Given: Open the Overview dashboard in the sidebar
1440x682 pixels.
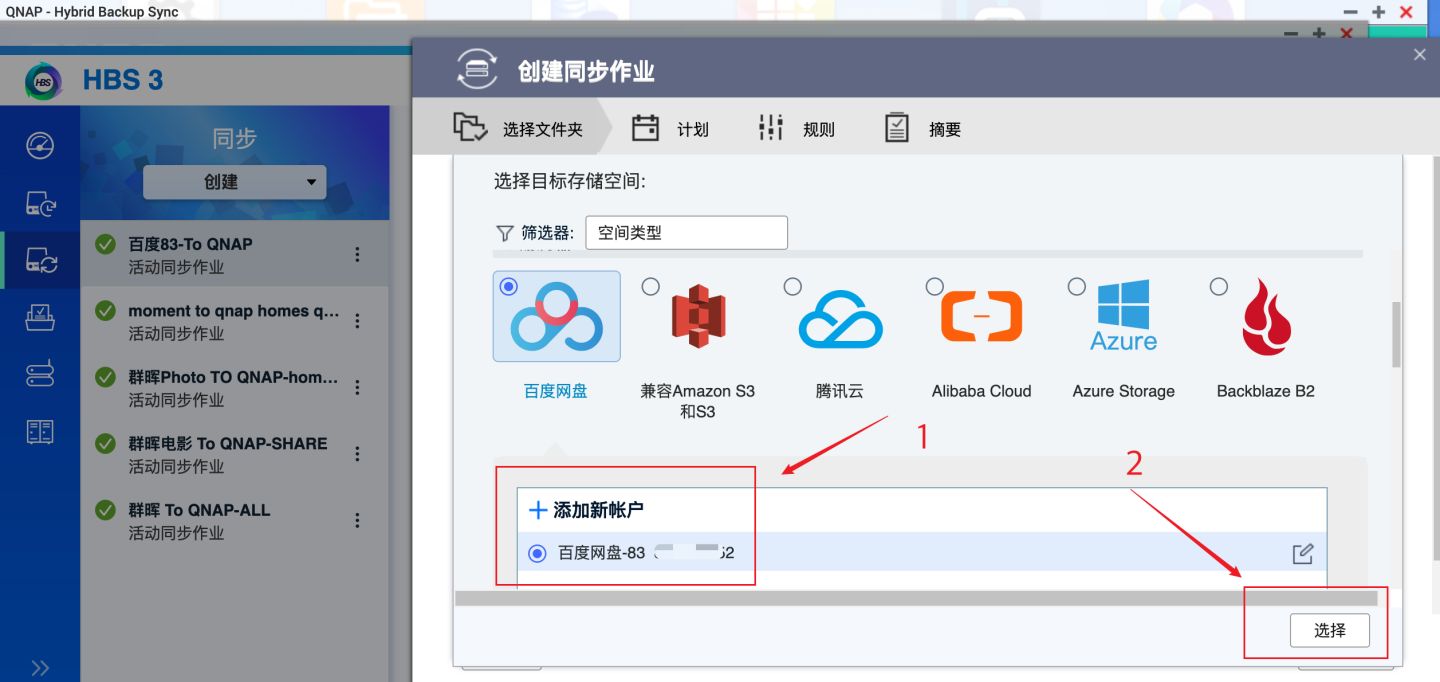Looking at the screenshot, I should 40,144.
